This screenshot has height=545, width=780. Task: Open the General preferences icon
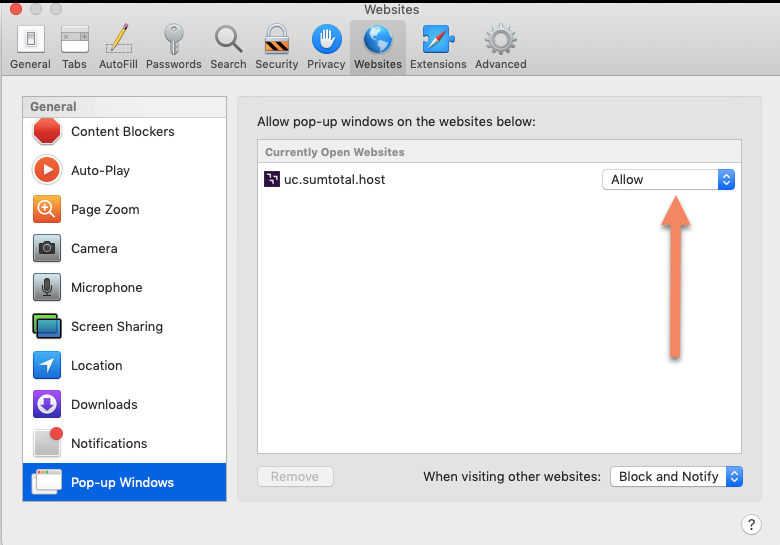[31, 39]
